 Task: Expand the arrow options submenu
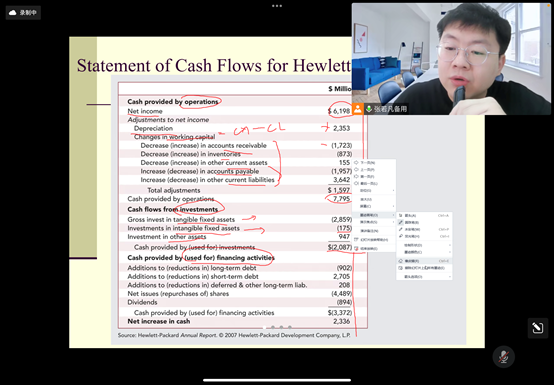(x=424, y=277)
